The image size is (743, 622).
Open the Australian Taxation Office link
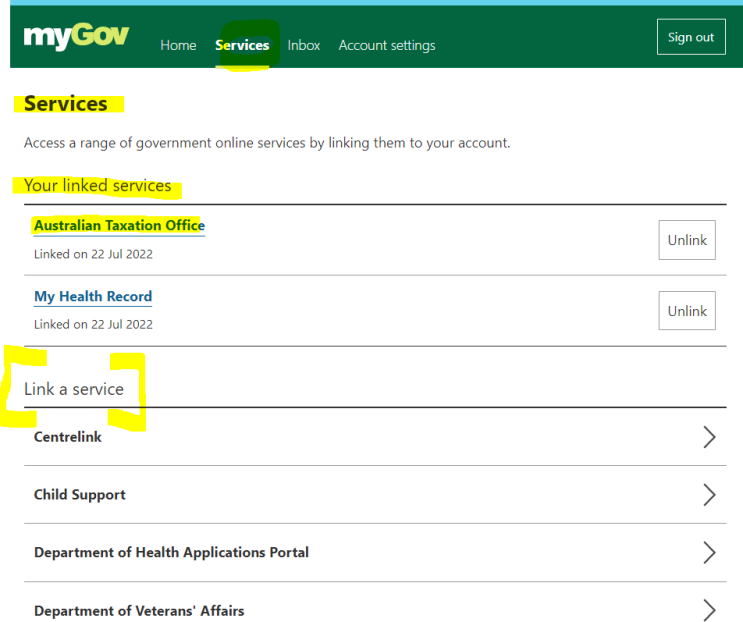click(119, 226)
